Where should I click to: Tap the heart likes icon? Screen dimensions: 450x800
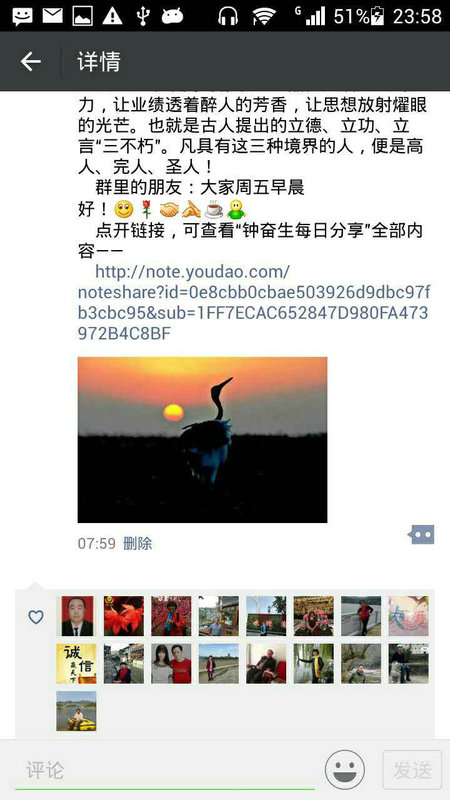coord(36,617)
